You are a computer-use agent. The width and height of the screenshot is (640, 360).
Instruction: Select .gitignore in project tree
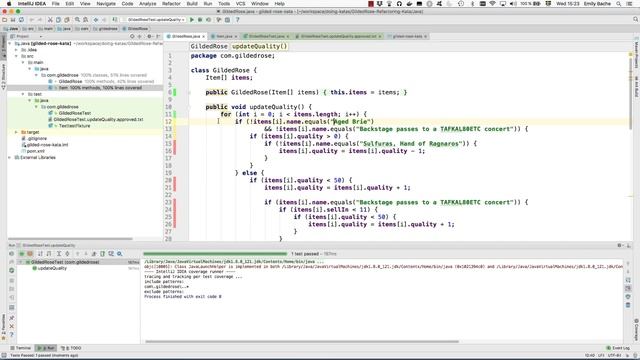pos(37,138)
